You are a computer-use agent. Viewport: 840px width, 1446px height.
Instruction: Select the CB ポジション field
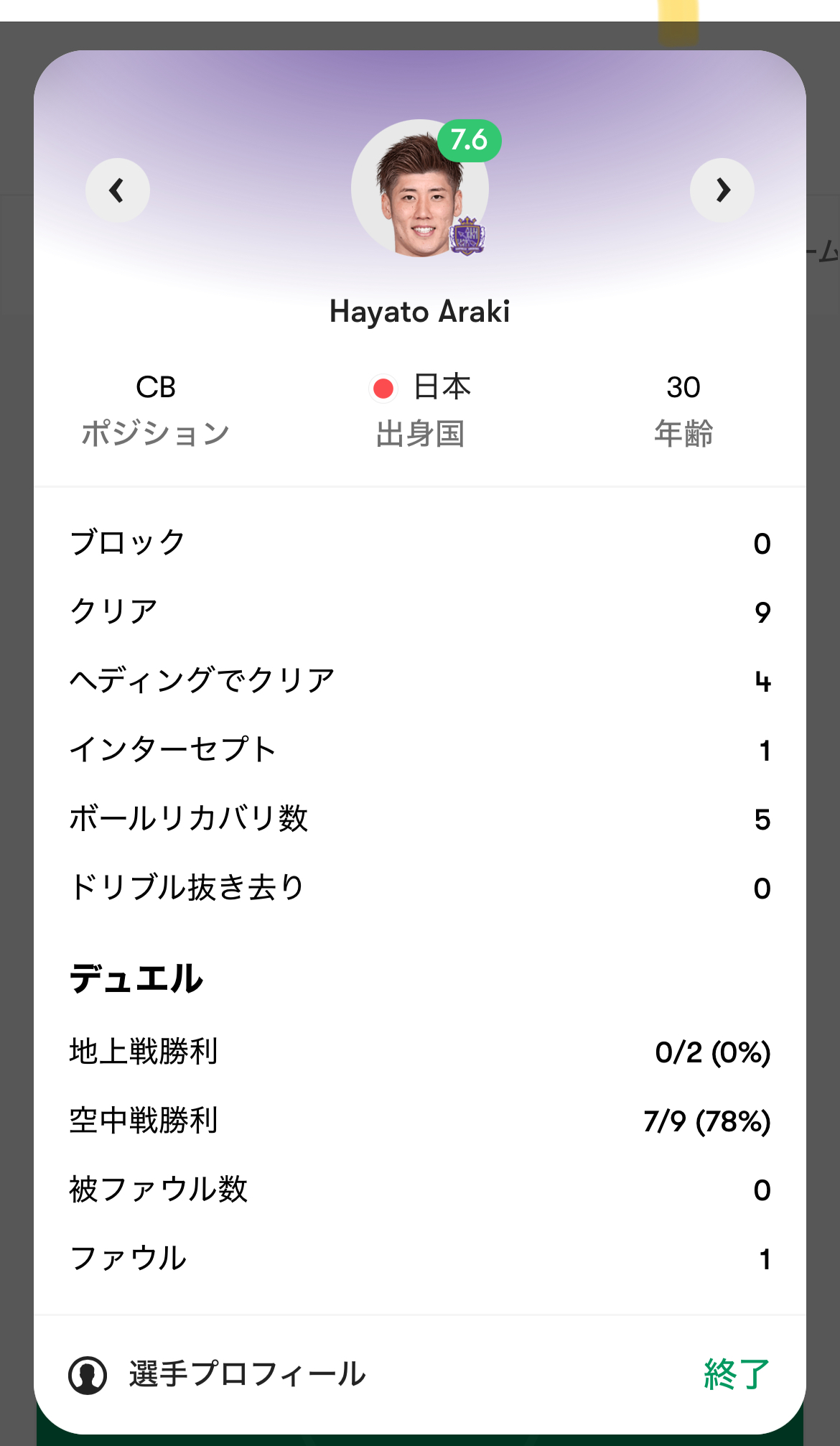coord(155,410)
